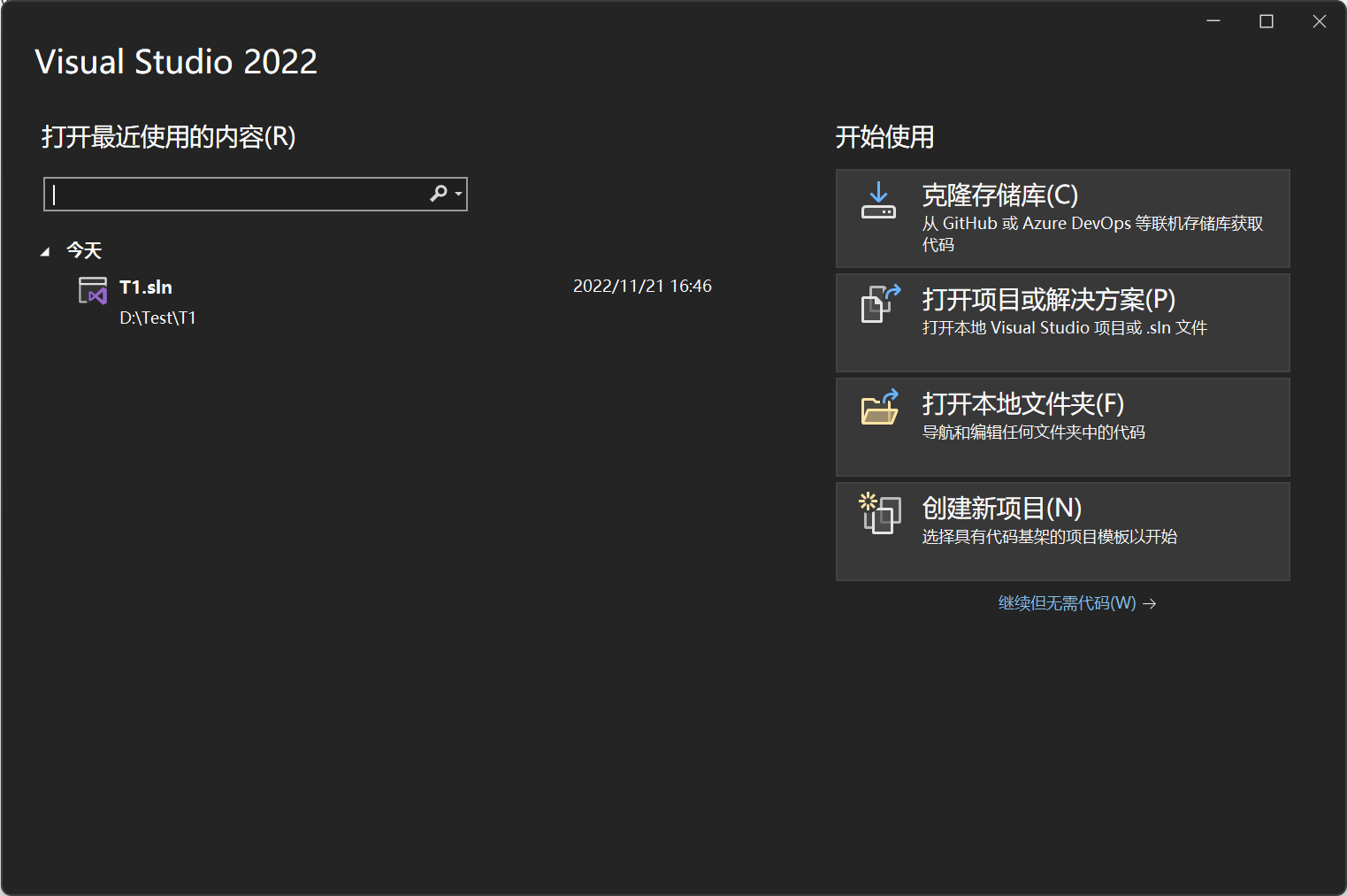This screenshot has height=896, width=1347.
Task: Click the create new project icon
Action: pyautogui.click(x=880, y=513)
